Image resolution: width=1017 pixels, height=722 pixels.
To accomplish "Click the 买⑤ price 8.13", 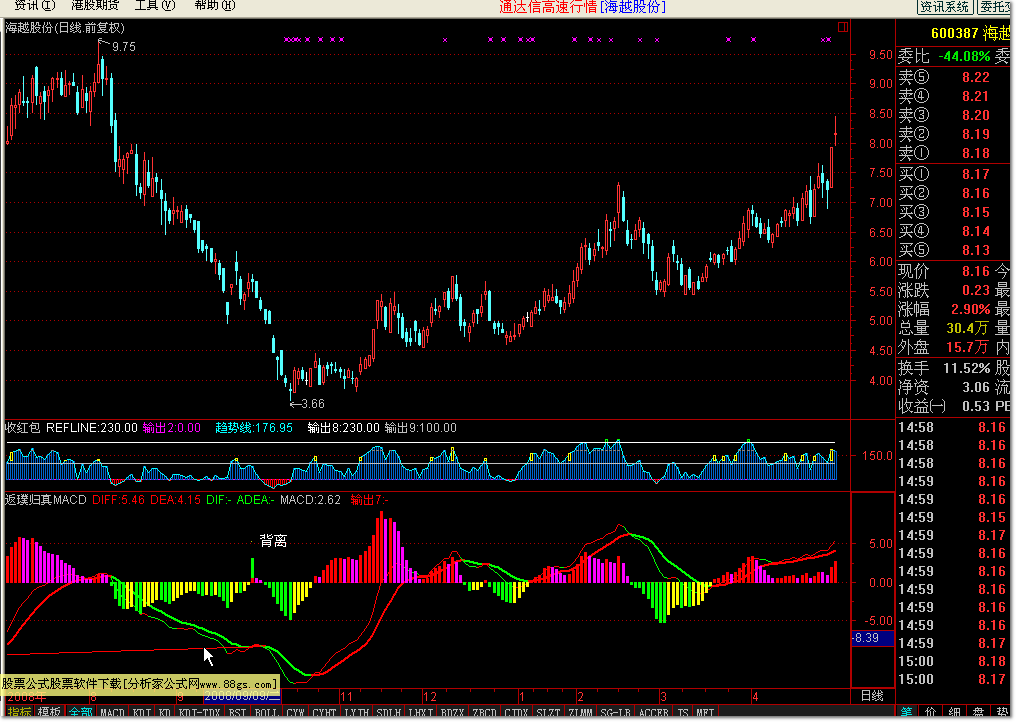I will point(975,250).
